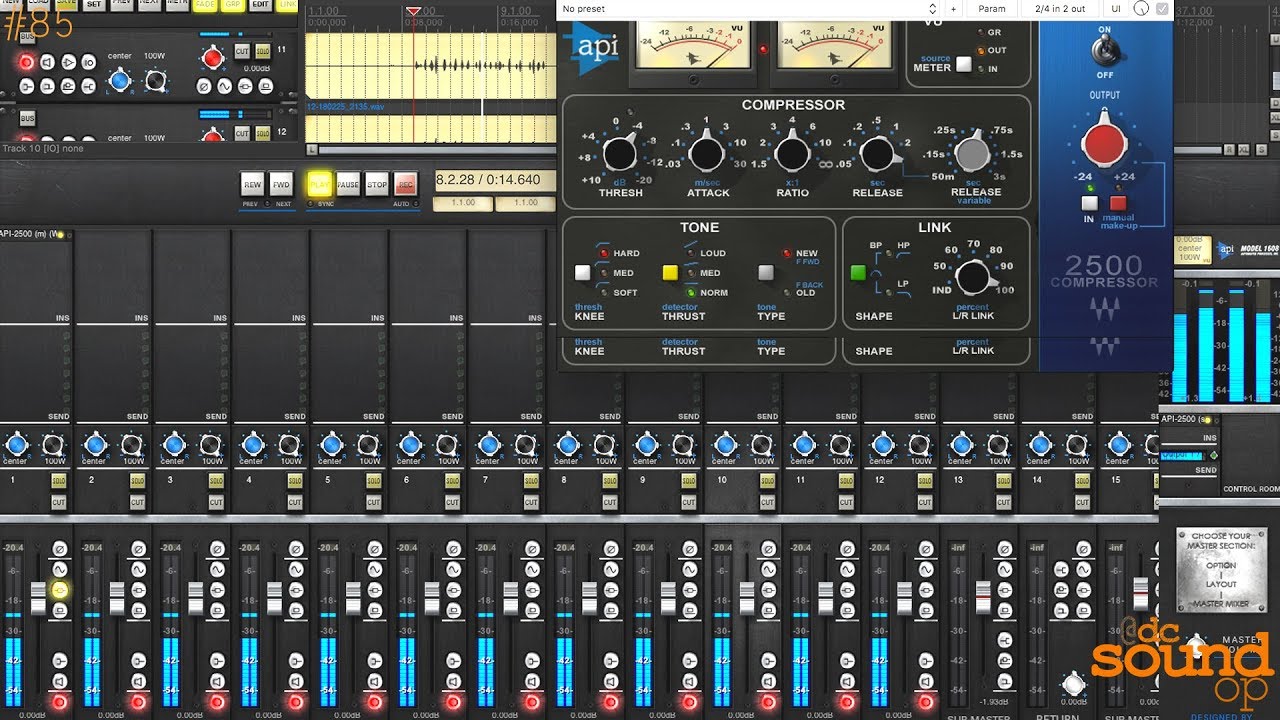Open the 2/4 in 2 out routing menu

pyautogui.click(x=1060, y=9)
